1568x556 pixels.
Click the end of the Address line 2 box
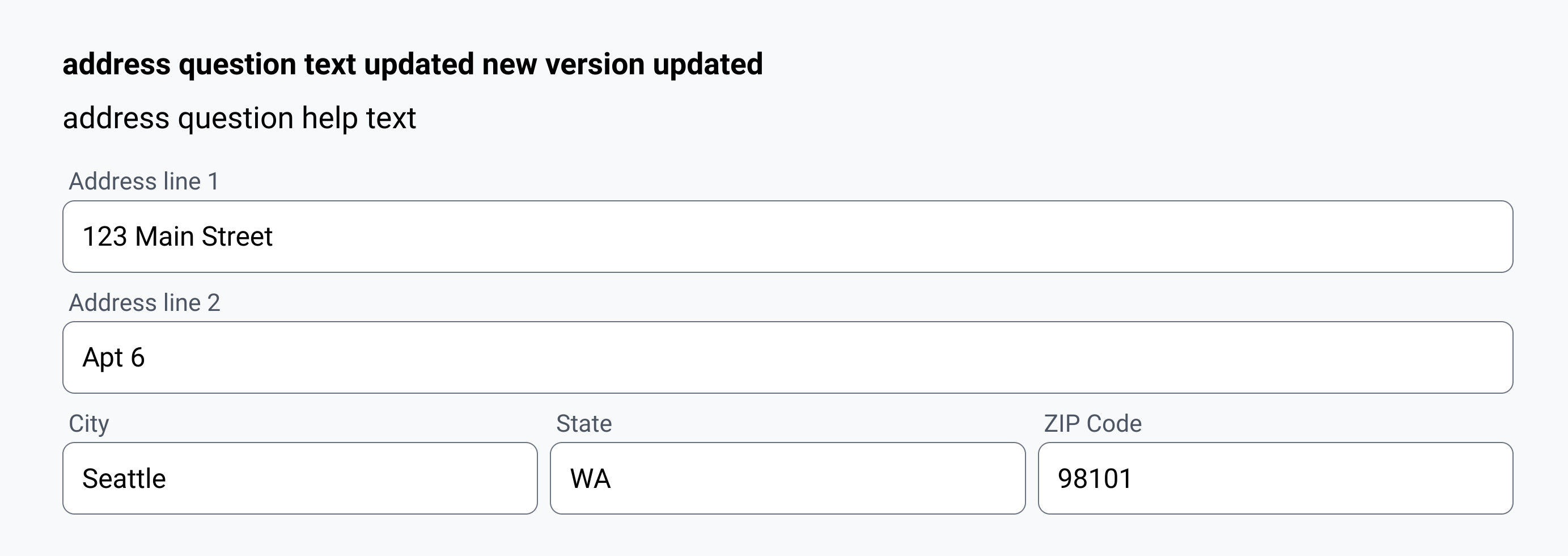point(1461,357)
